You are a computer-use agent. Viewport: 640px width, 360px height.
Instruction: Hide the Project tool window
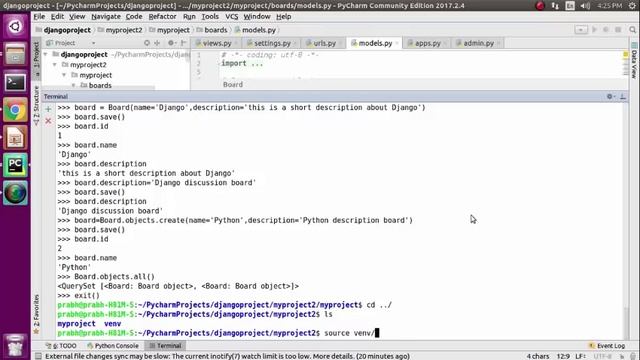point(184,43)
